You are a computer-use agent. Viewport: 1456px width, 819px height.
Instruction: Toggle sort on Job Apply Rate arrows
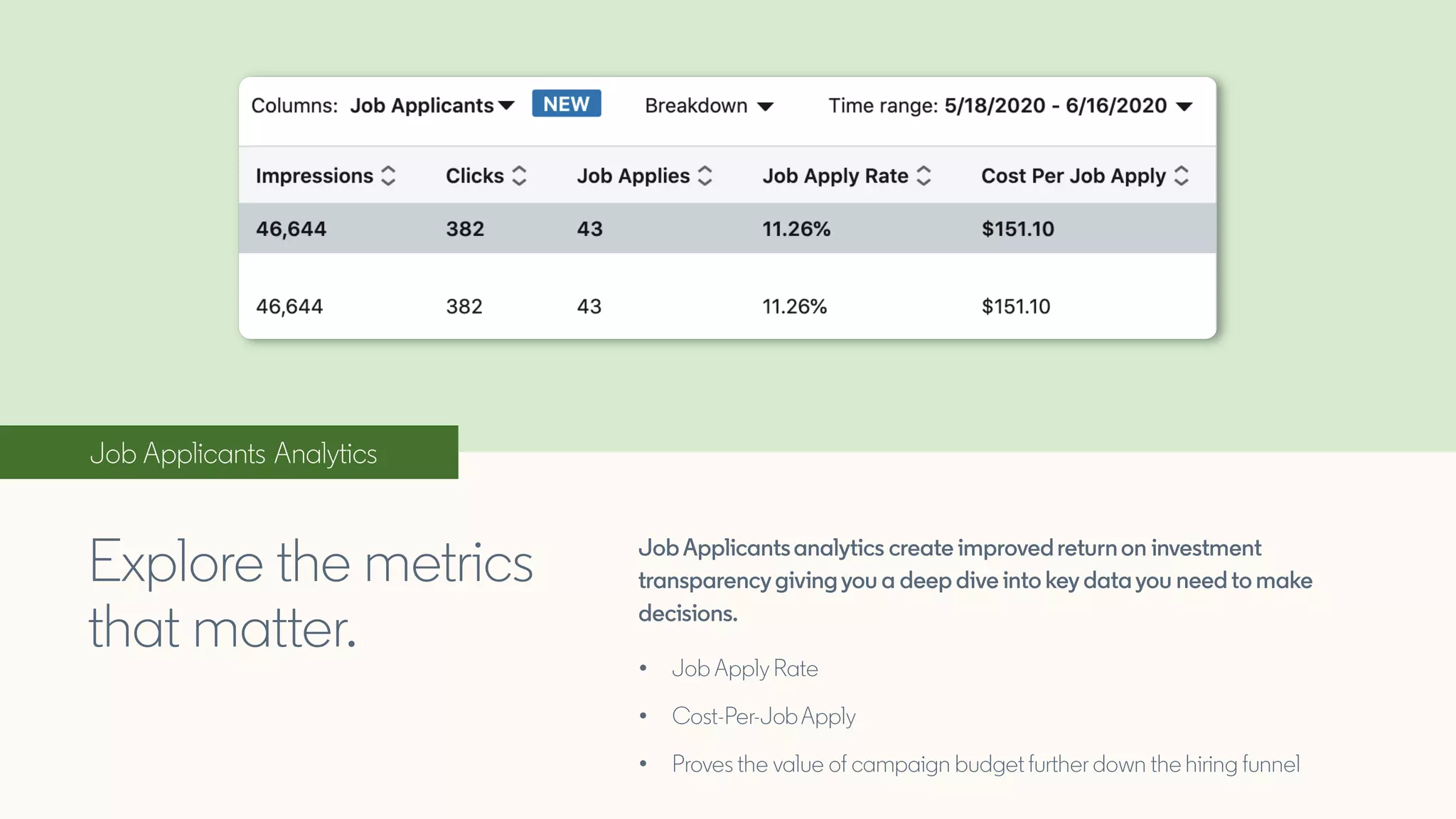point(924,176)
